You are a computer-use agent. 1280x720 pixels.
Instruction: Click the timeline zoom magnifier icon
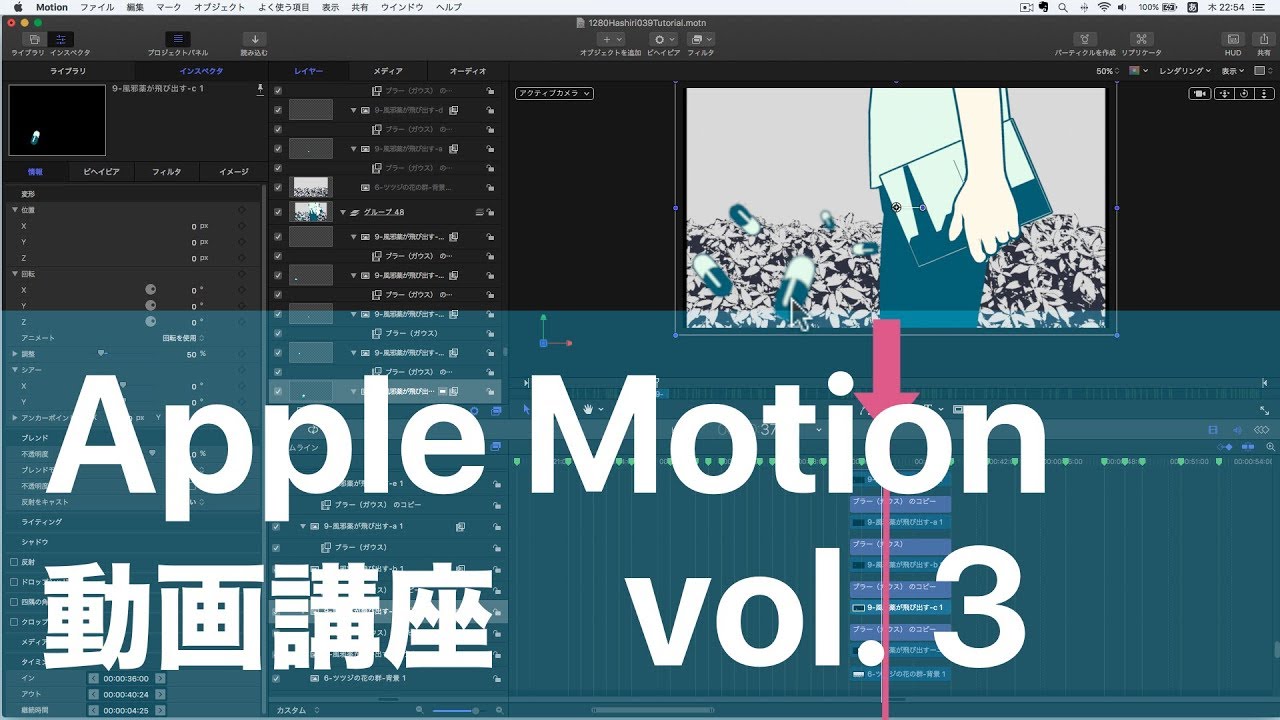pyautogui.click(x=1271, y=446)
